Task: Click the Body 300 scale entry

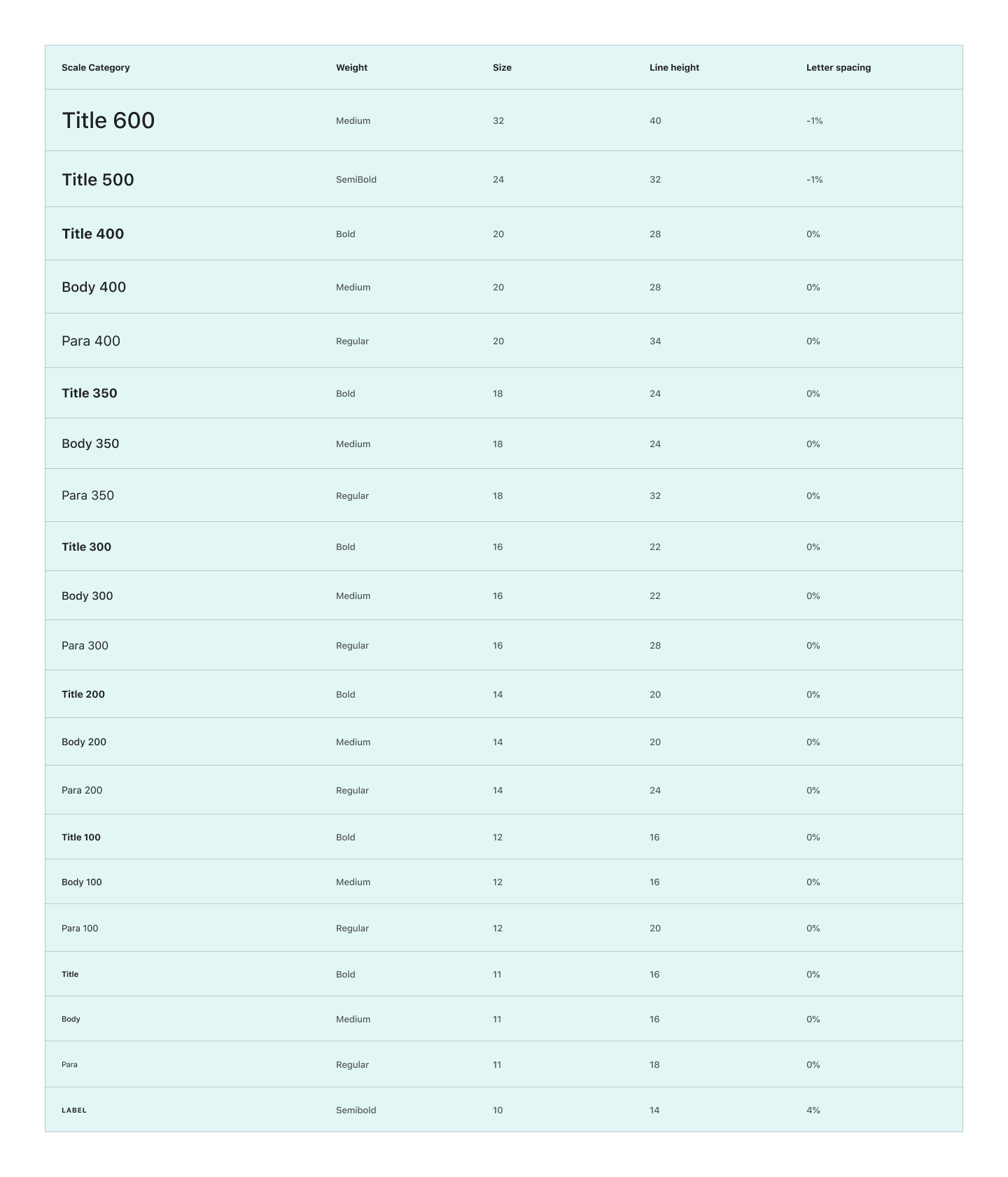Action: 87,595
